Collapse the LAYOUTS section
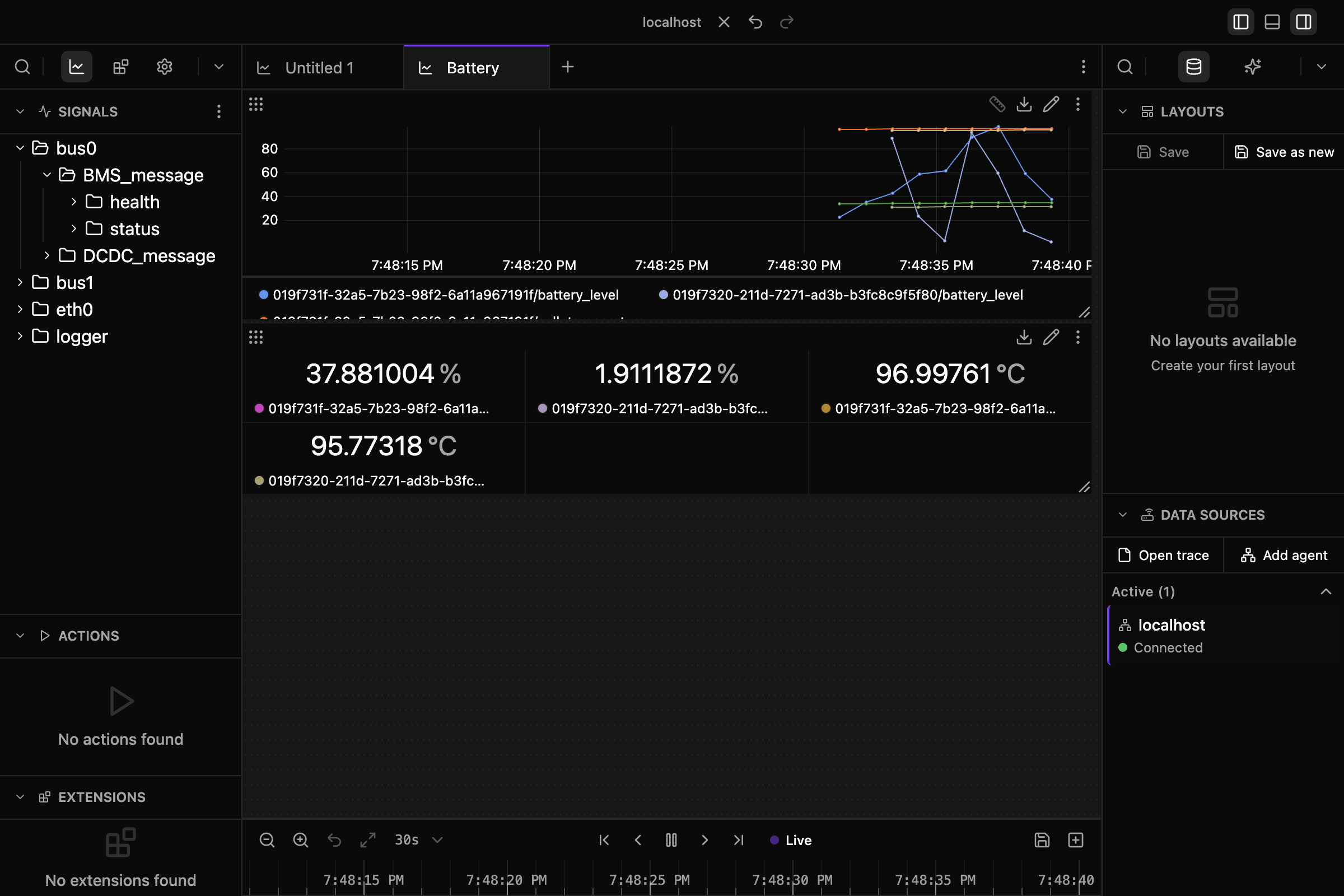1344x896 pixels. click(x=1122, y=111)
